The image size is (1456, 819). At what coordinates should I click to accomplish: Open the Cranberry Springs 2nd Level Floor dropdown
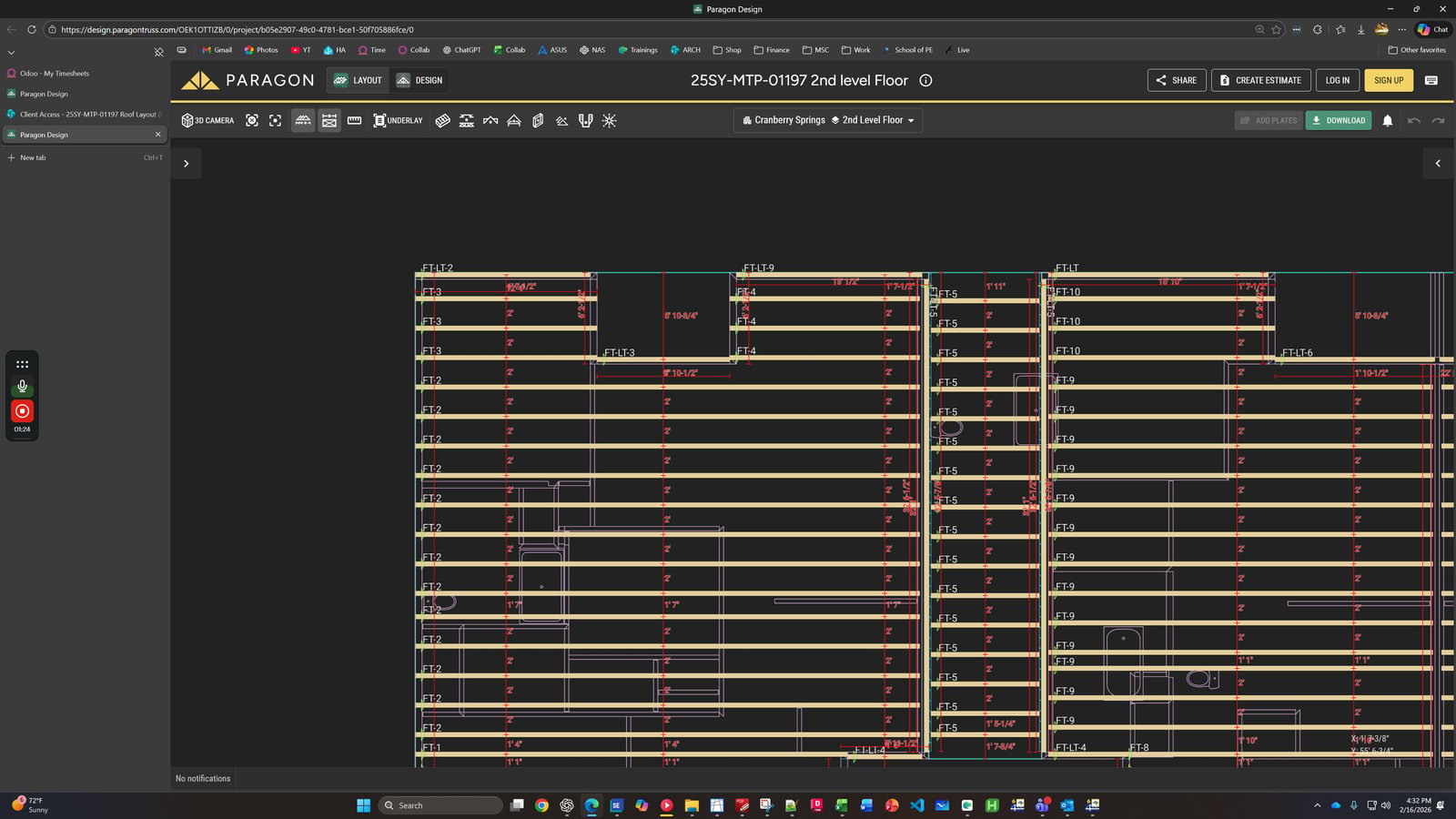[x=828, y=120]
